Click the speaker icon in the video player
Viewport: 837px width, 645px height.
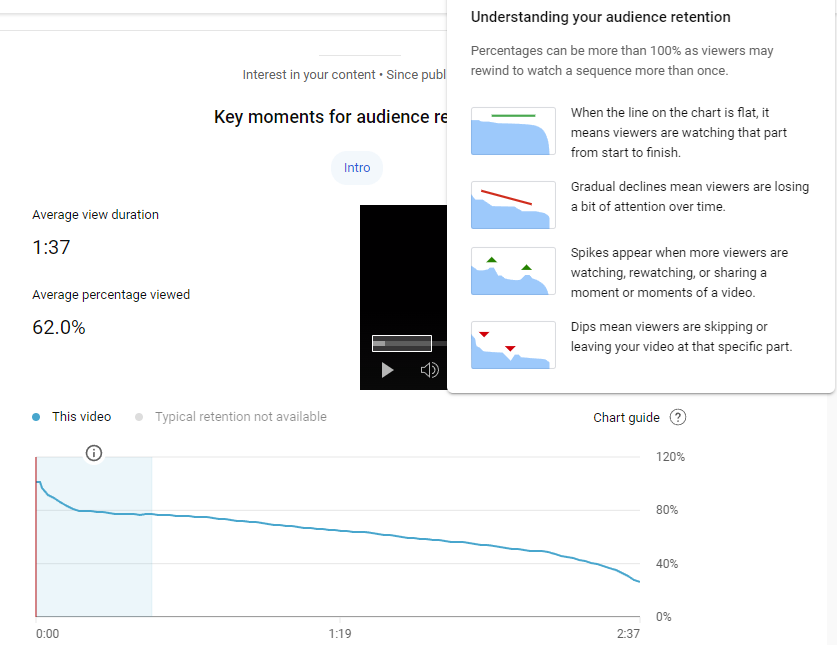429,369
